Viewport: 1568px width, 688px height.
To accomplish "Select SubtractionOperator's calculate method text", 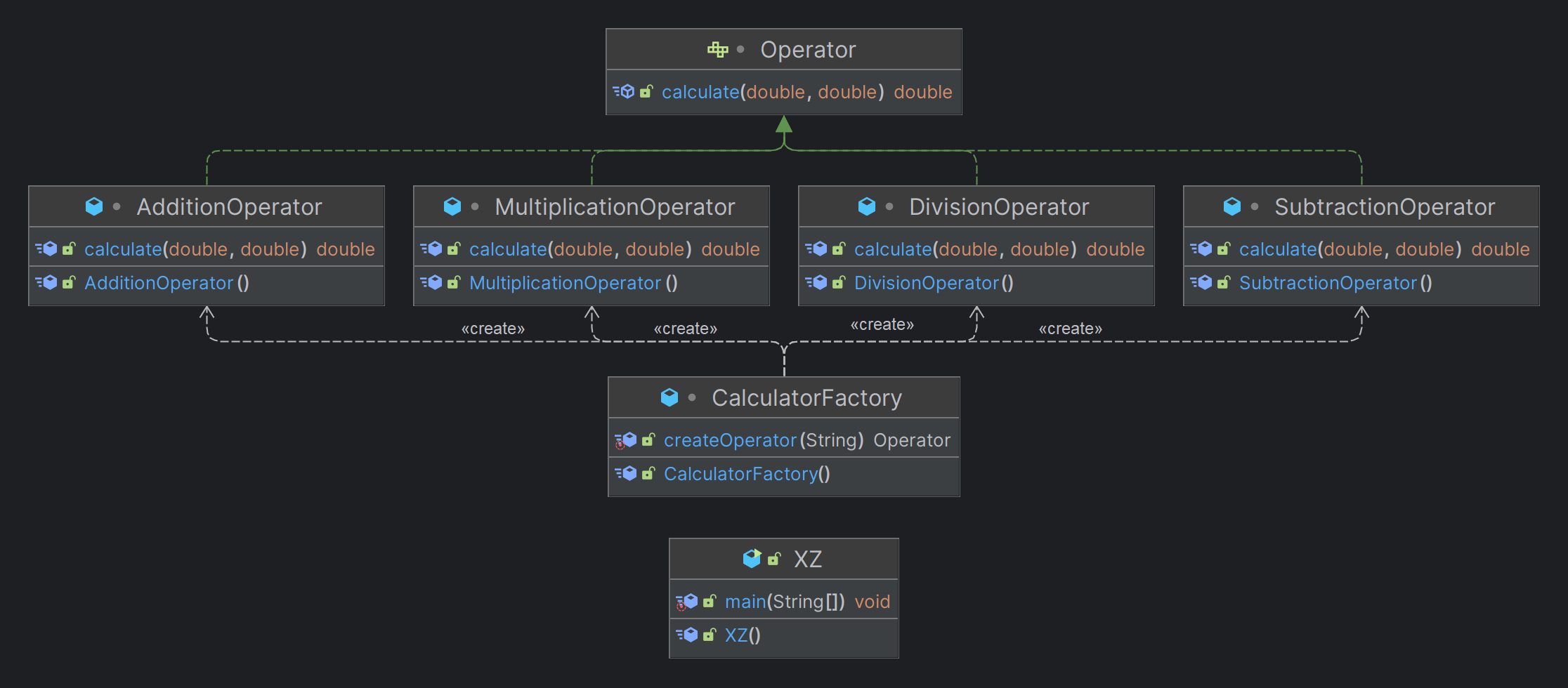I will (x=1350, y=249).
